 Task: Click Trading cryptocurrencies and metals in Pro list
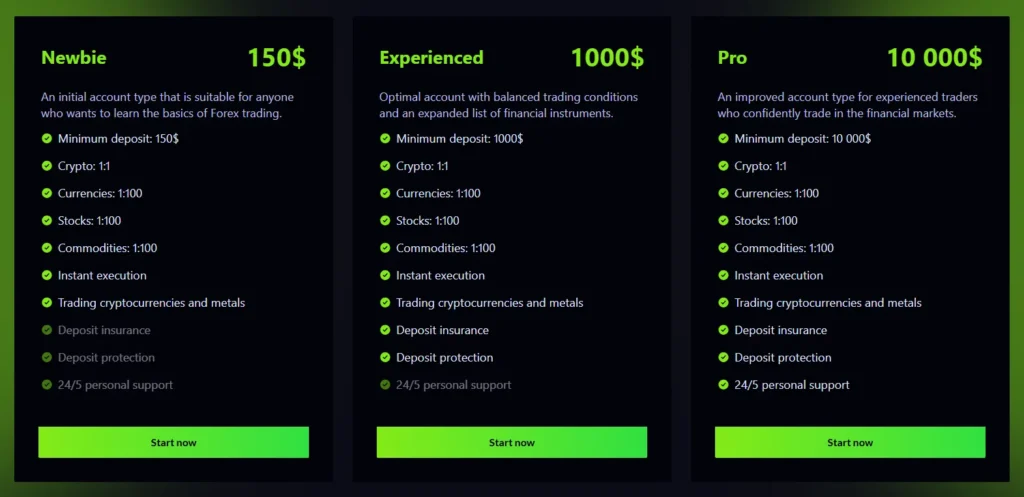point(827,303)
